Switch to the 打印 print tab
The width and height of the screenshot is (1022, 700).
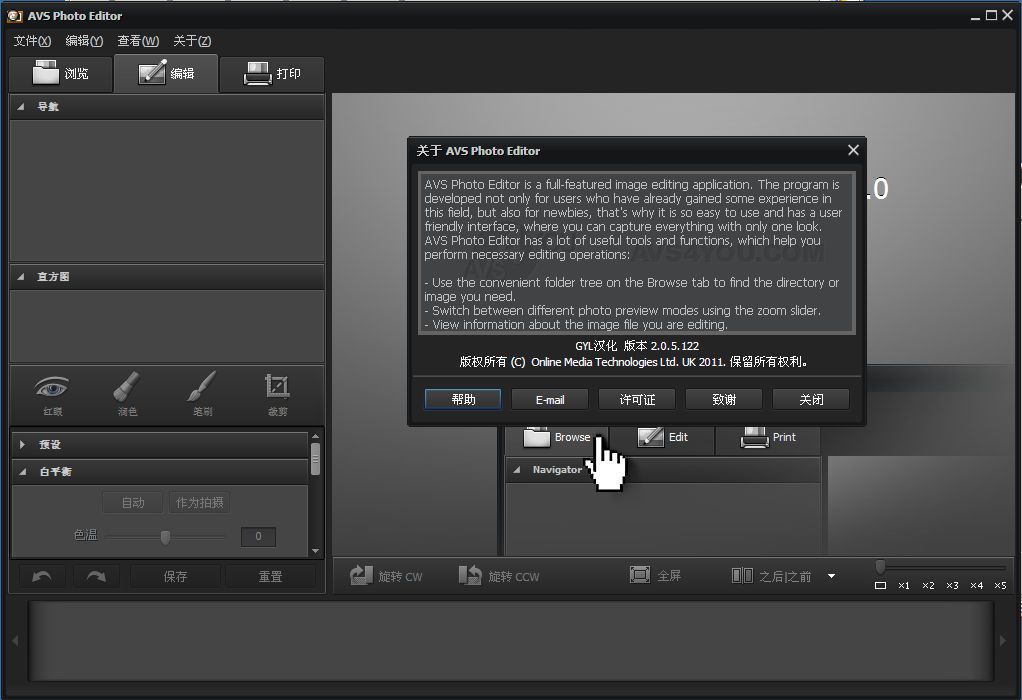click(271, 73)
